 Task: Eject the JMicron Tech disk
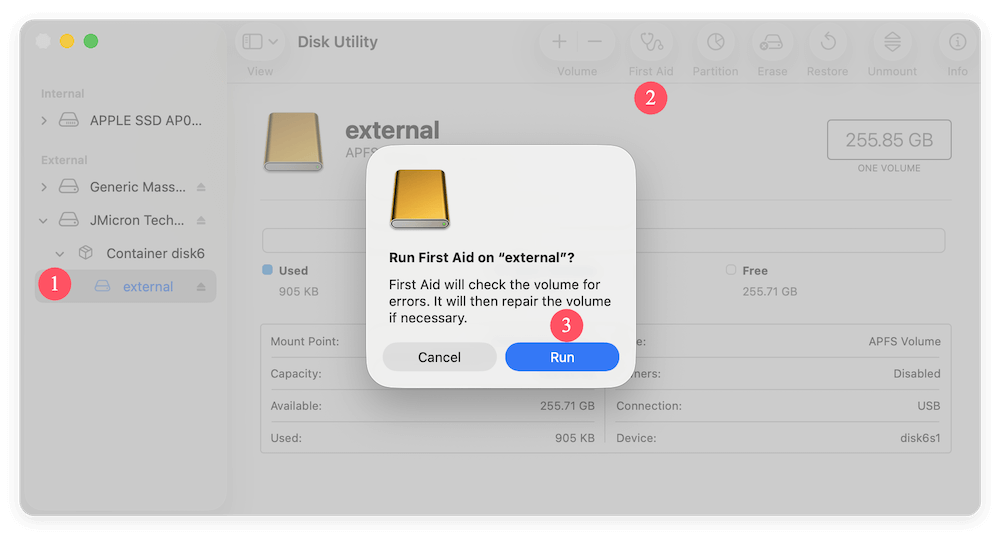click(201, 220)
